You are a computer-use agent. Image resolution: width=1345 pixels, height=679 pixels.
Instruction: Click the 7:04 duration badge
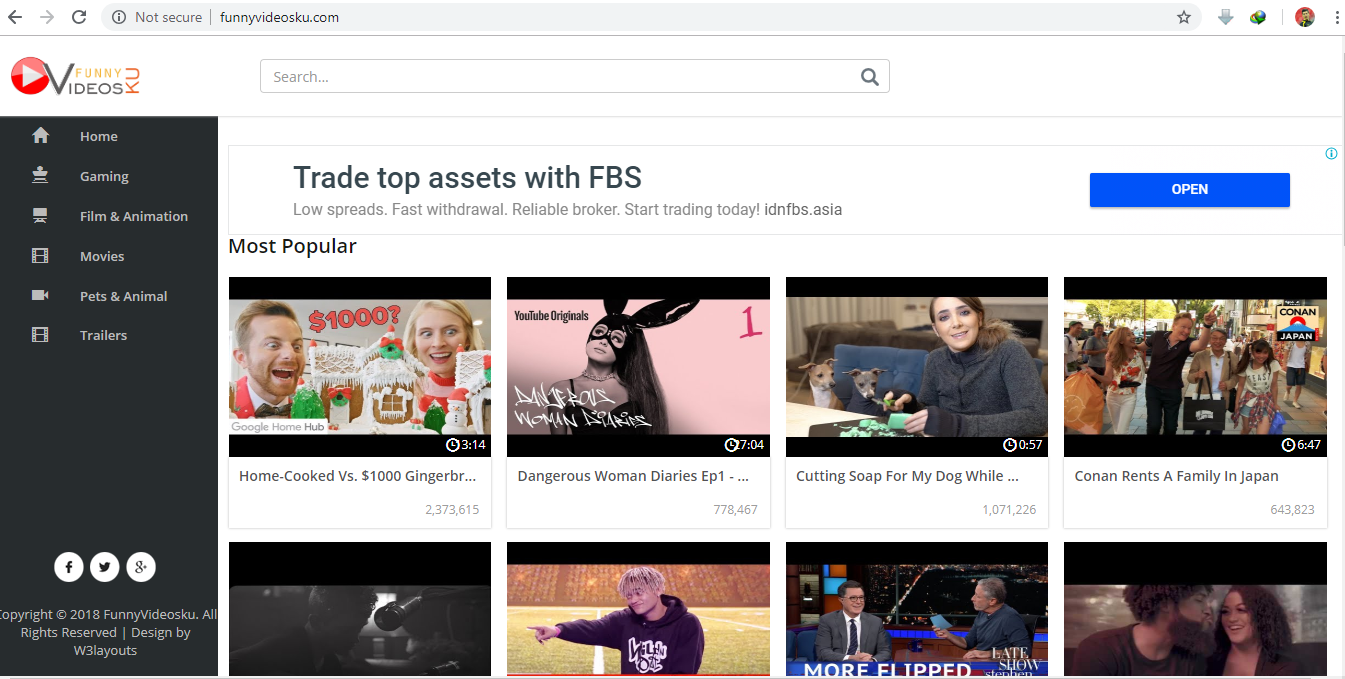744,445
